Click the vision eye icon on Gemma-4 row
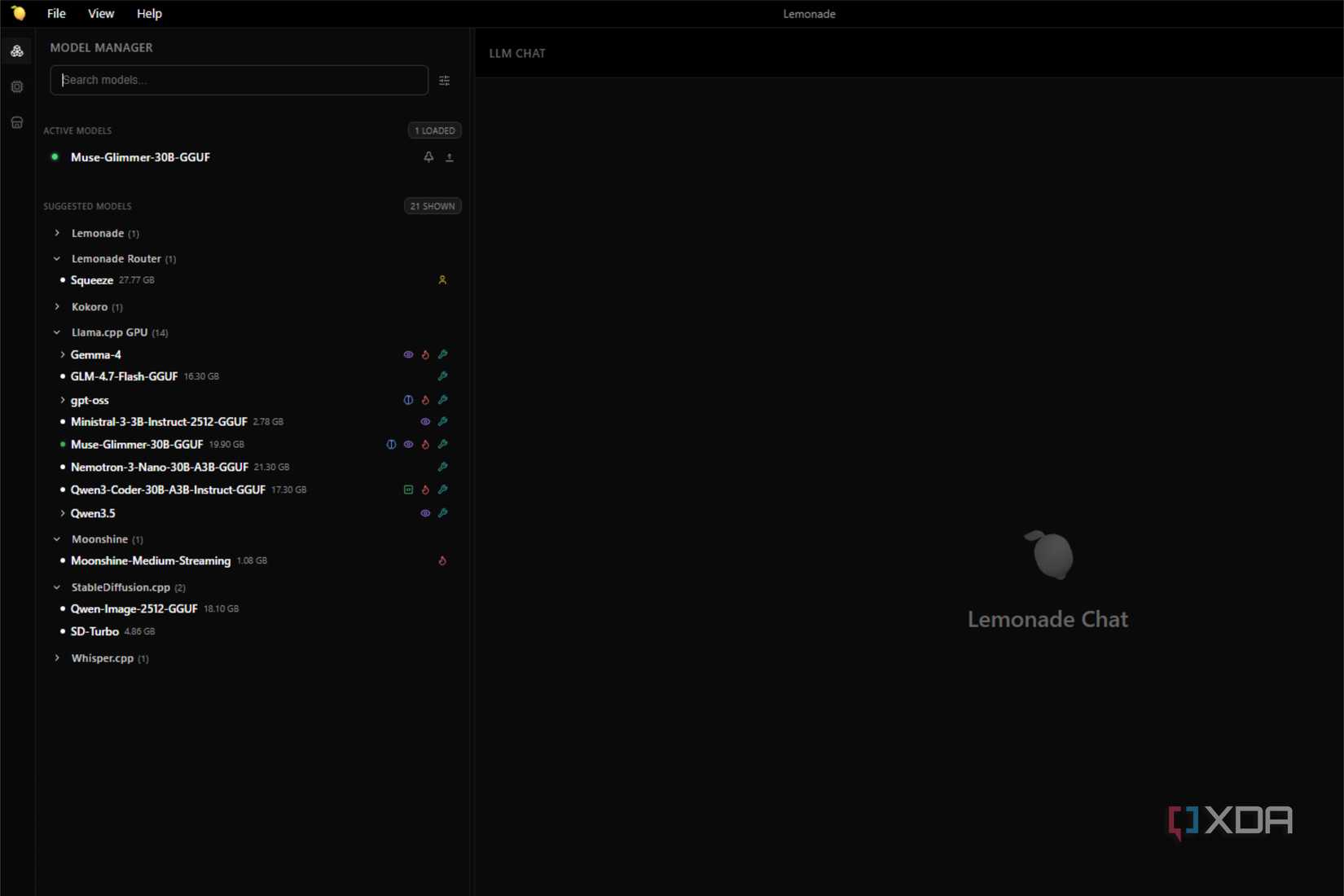The image size is (1344, 896). click(x=408, y=354)
